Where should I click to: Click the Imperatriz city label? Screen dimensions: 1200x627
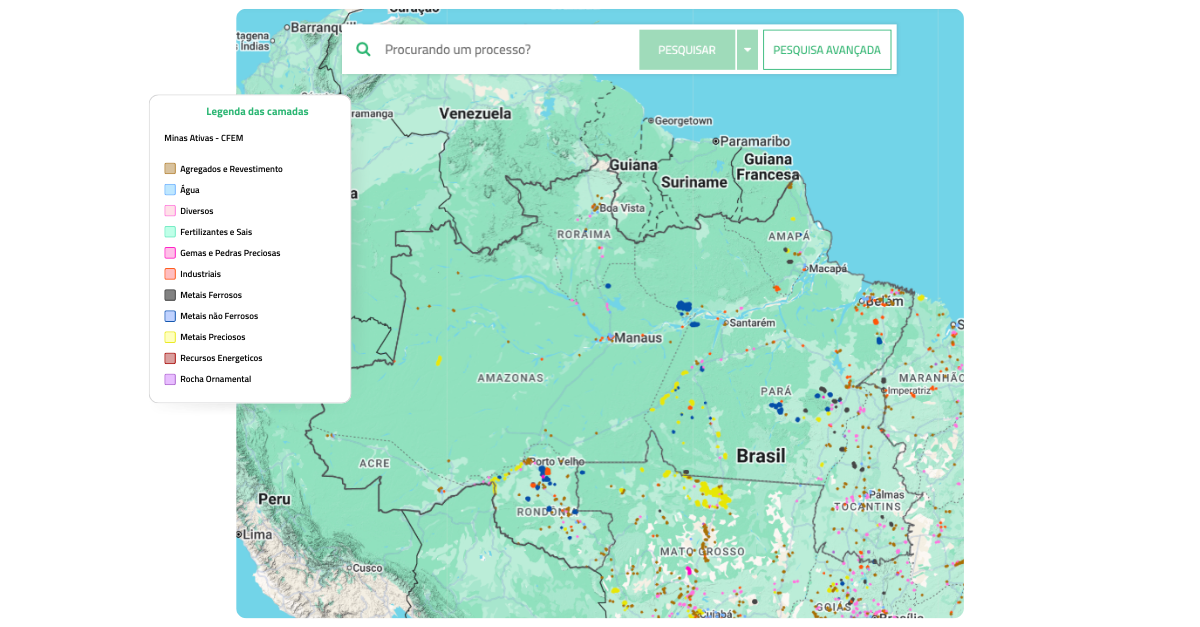(908, 390)
